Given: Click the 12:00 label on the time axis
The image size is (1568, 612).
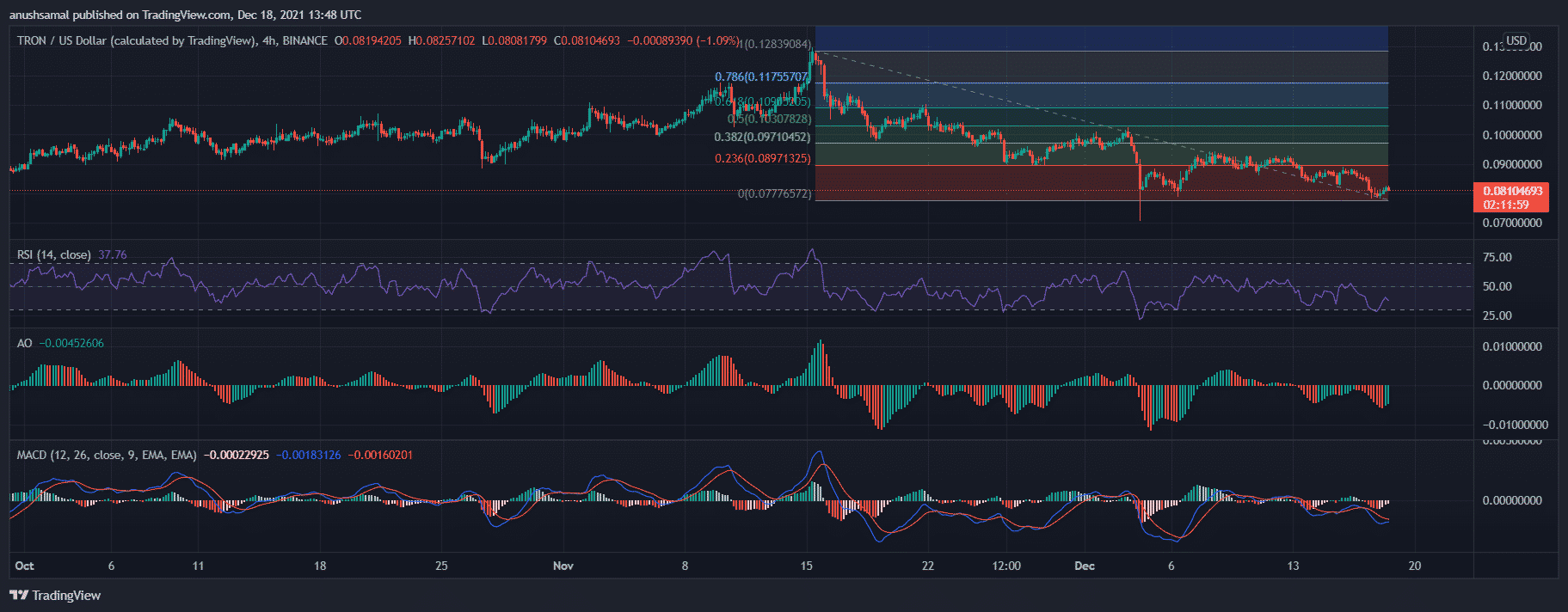Looking at the screenshot, I should 1006,566.
